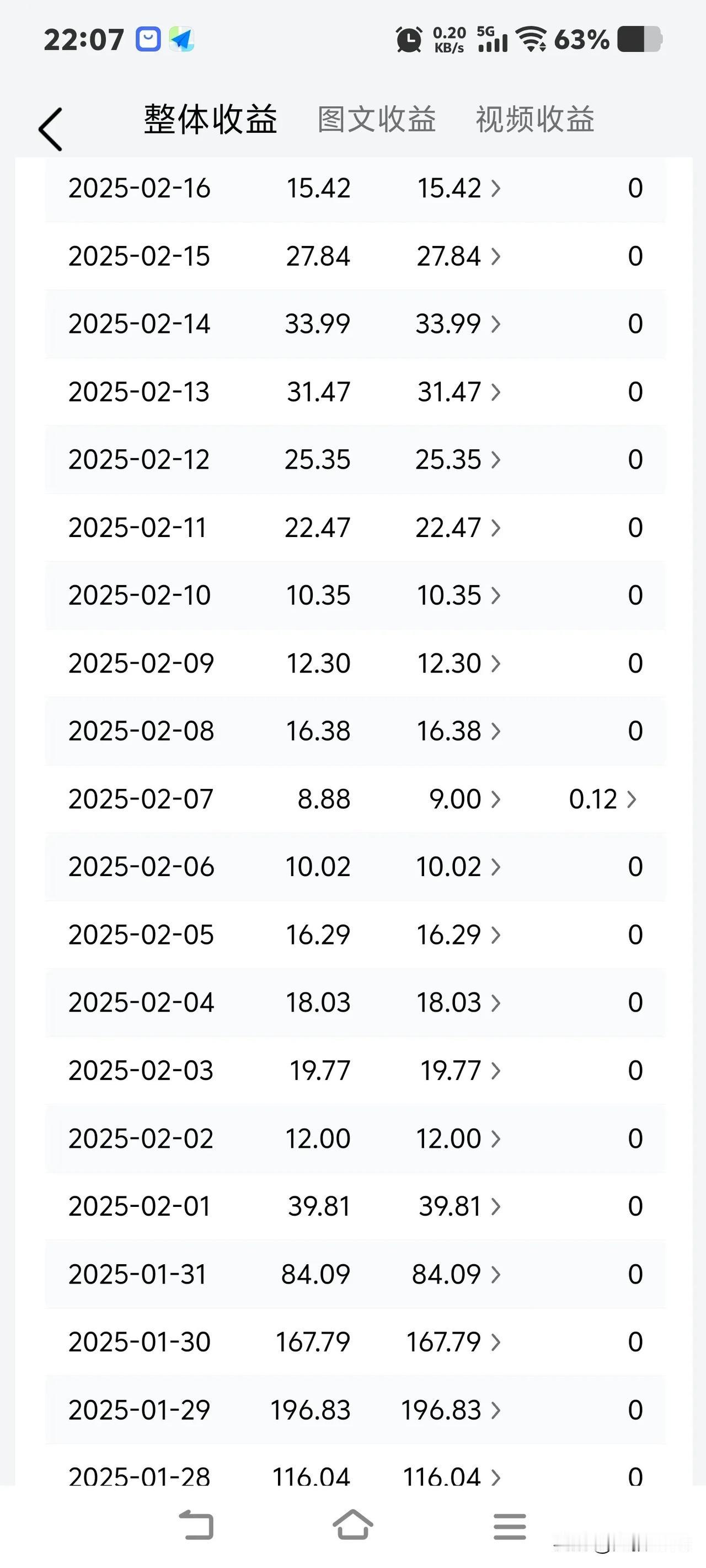
Task: Tap the Wi-Fi status icon
Action: pyautogui.click(x=531, y=40)
